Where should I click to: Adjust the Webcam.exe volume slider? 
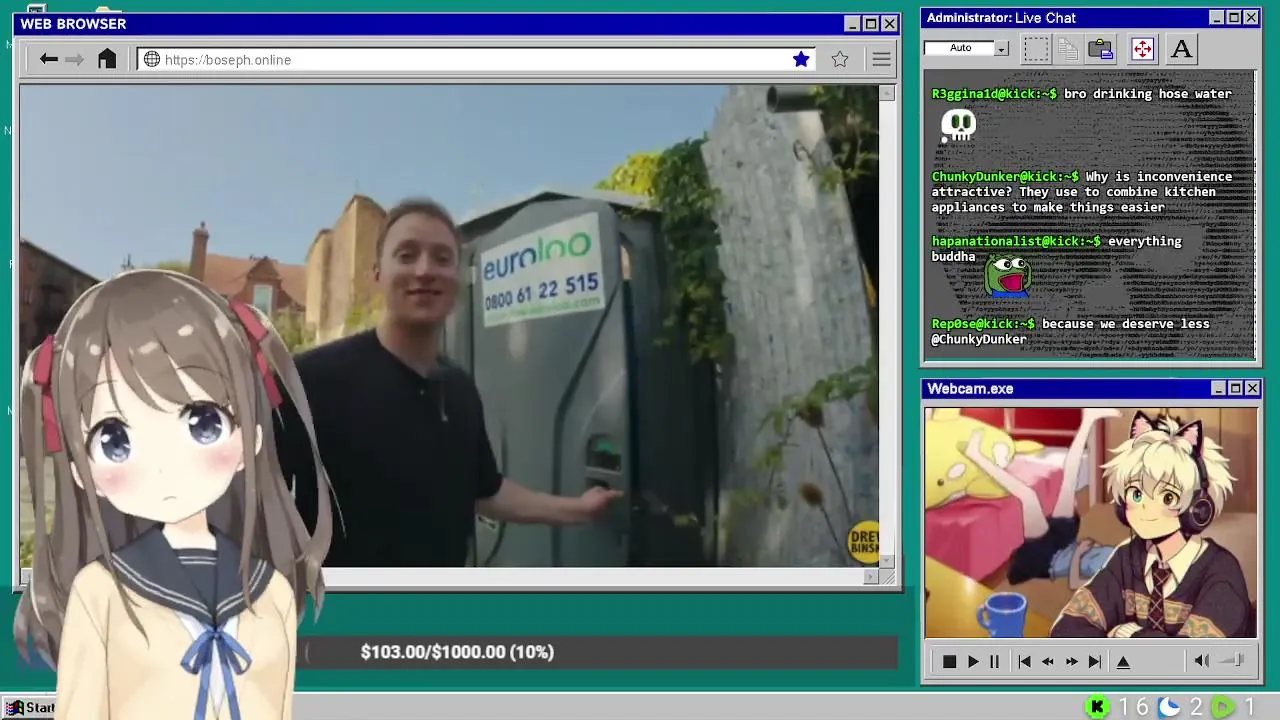pyautogui.click(x=1233, y=660)
